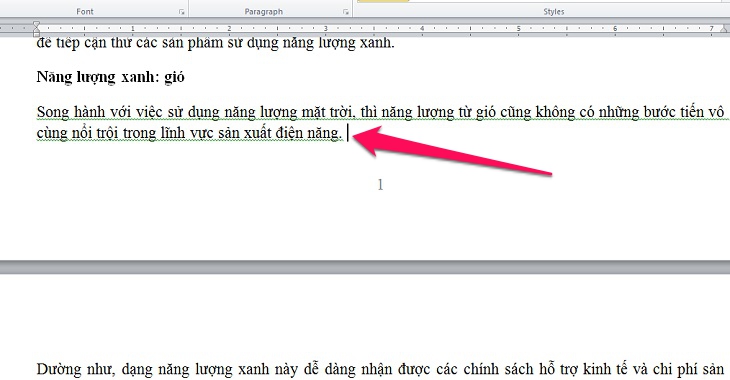730x380 pixels.
Task: Click the first line indent ruler marker
Action: (36, 24)
